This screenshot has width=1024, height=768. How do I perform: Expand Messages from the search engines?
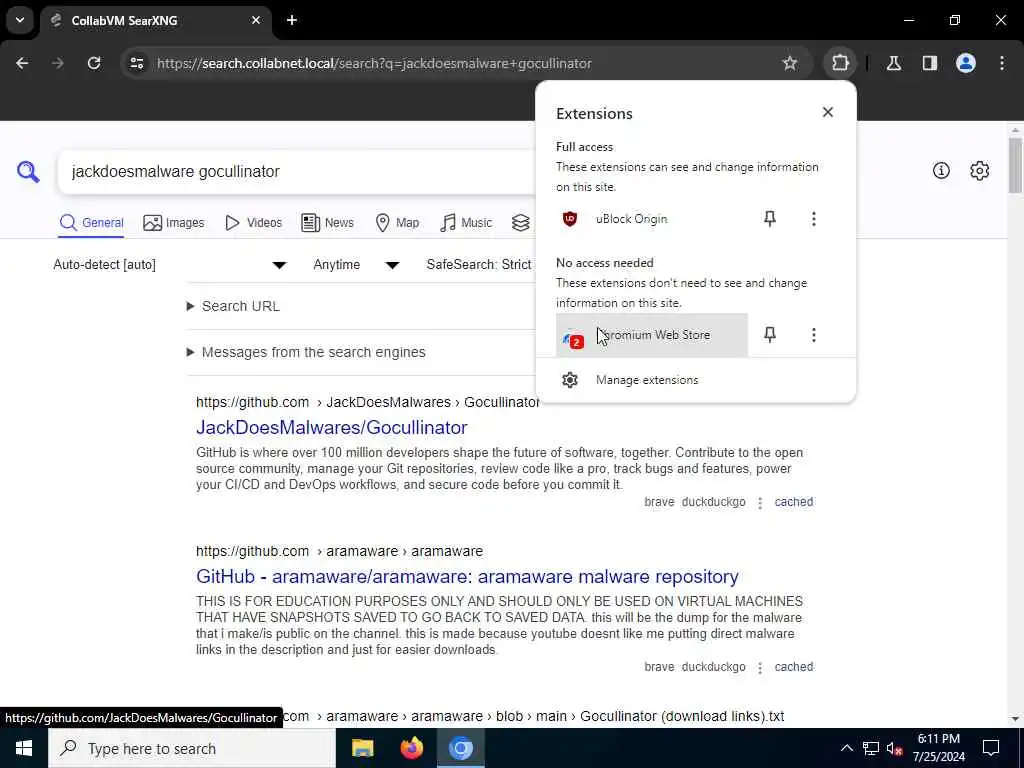[x=306, y=352]
